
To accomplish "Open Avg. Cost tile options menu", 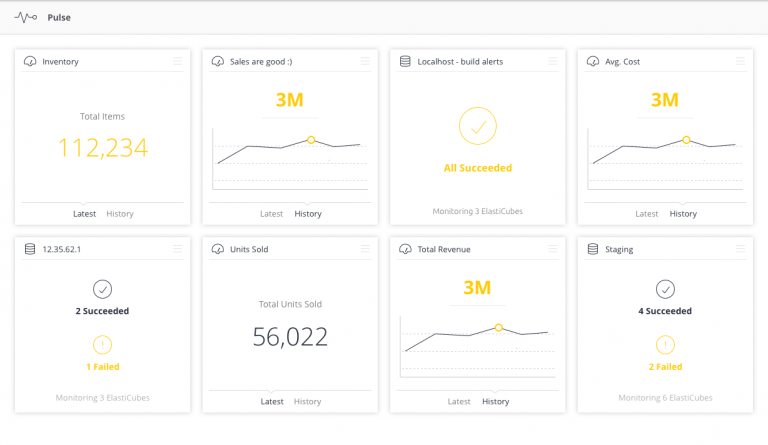I will coord(740,61).
